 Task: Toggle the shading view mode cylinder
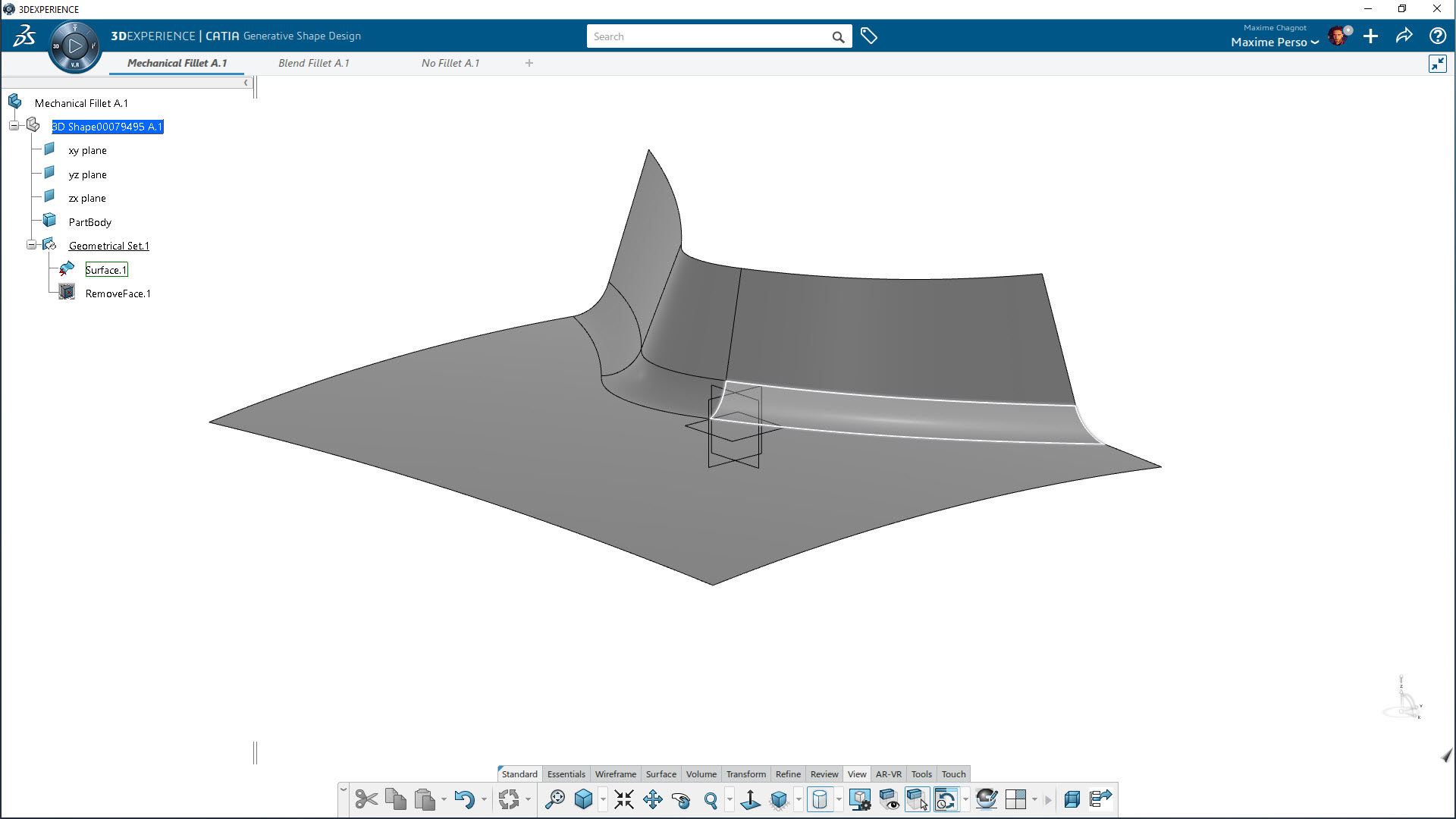pos(820,799)
